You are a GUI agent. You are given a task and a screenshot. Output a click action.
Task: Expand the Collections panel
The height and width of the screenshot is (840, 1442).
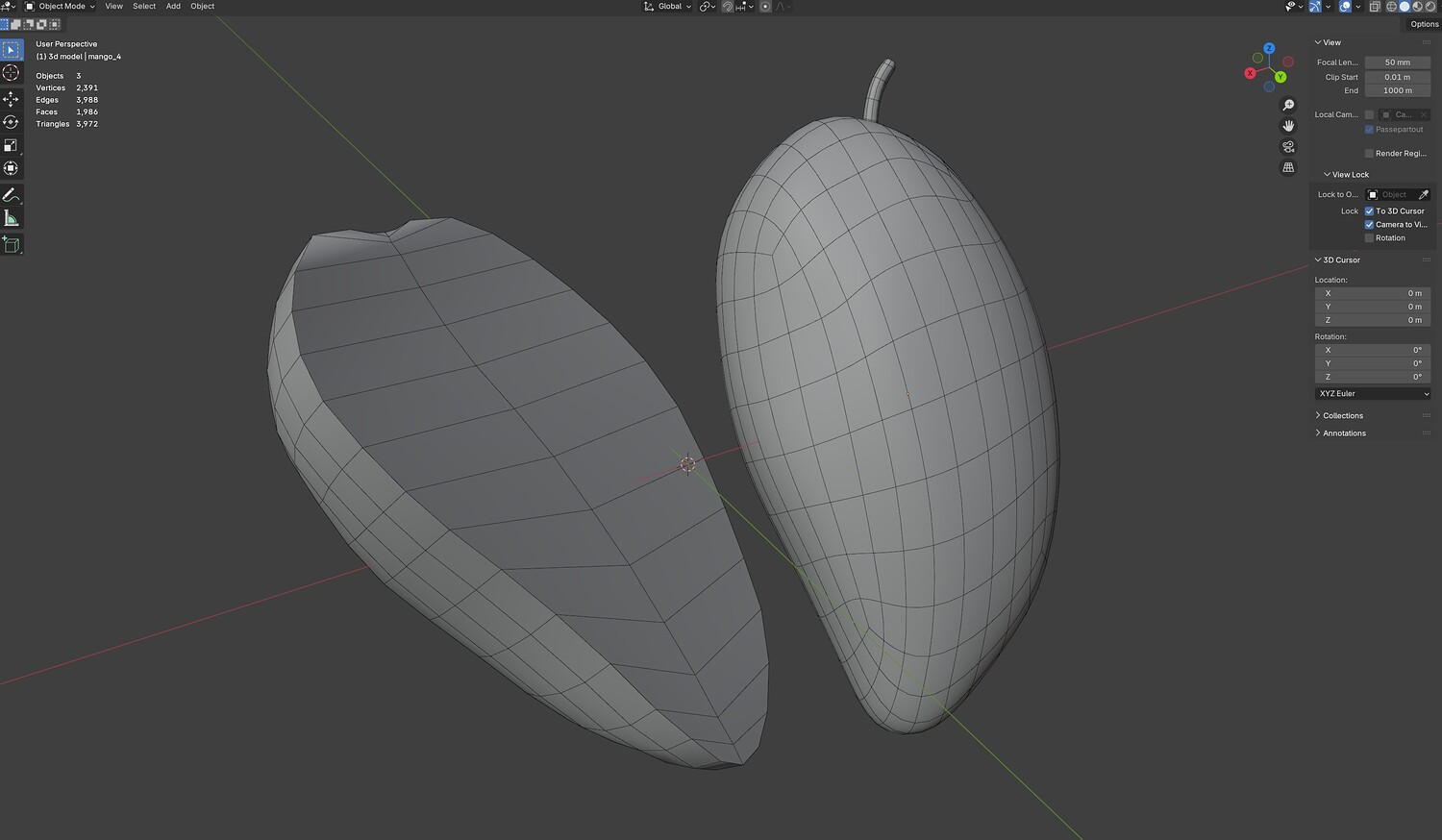[1318, 416]
